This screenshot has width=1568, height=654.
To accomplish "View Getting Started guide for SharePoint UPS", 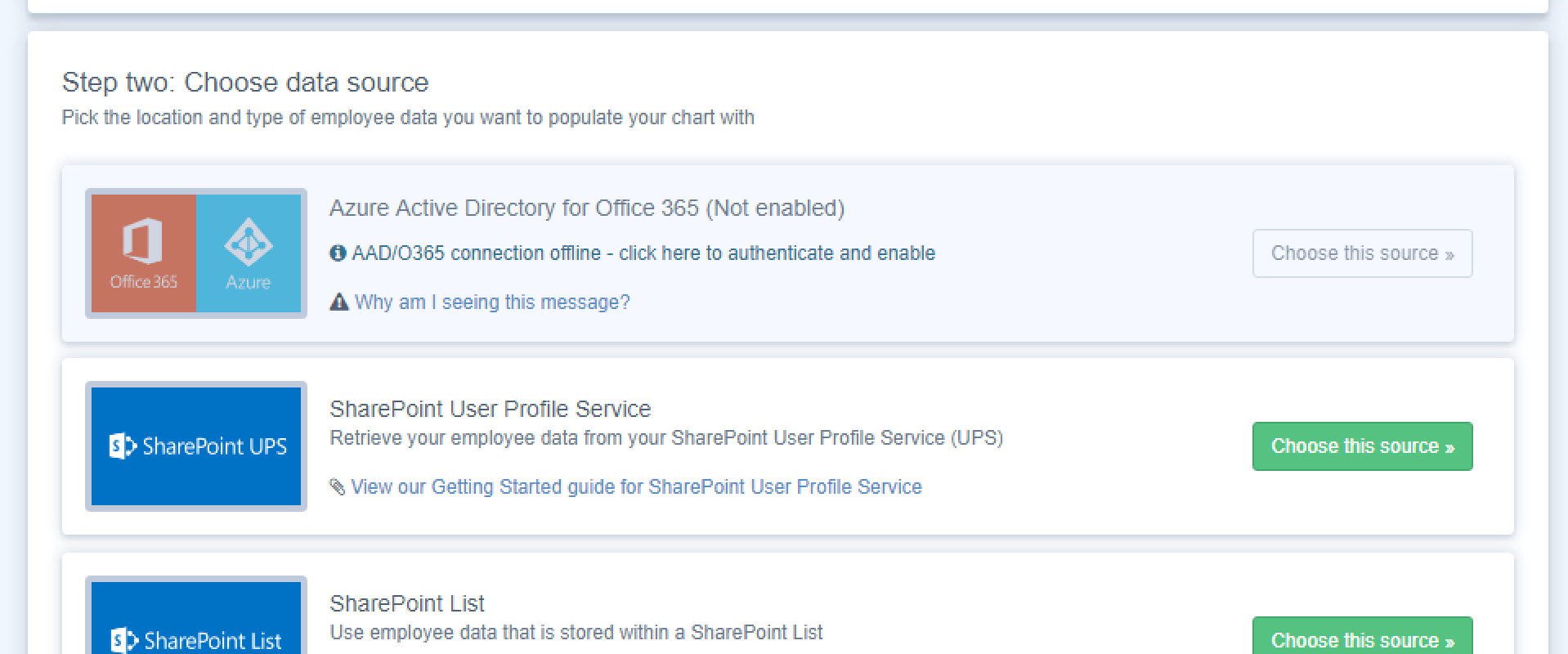I will [636, 487].
